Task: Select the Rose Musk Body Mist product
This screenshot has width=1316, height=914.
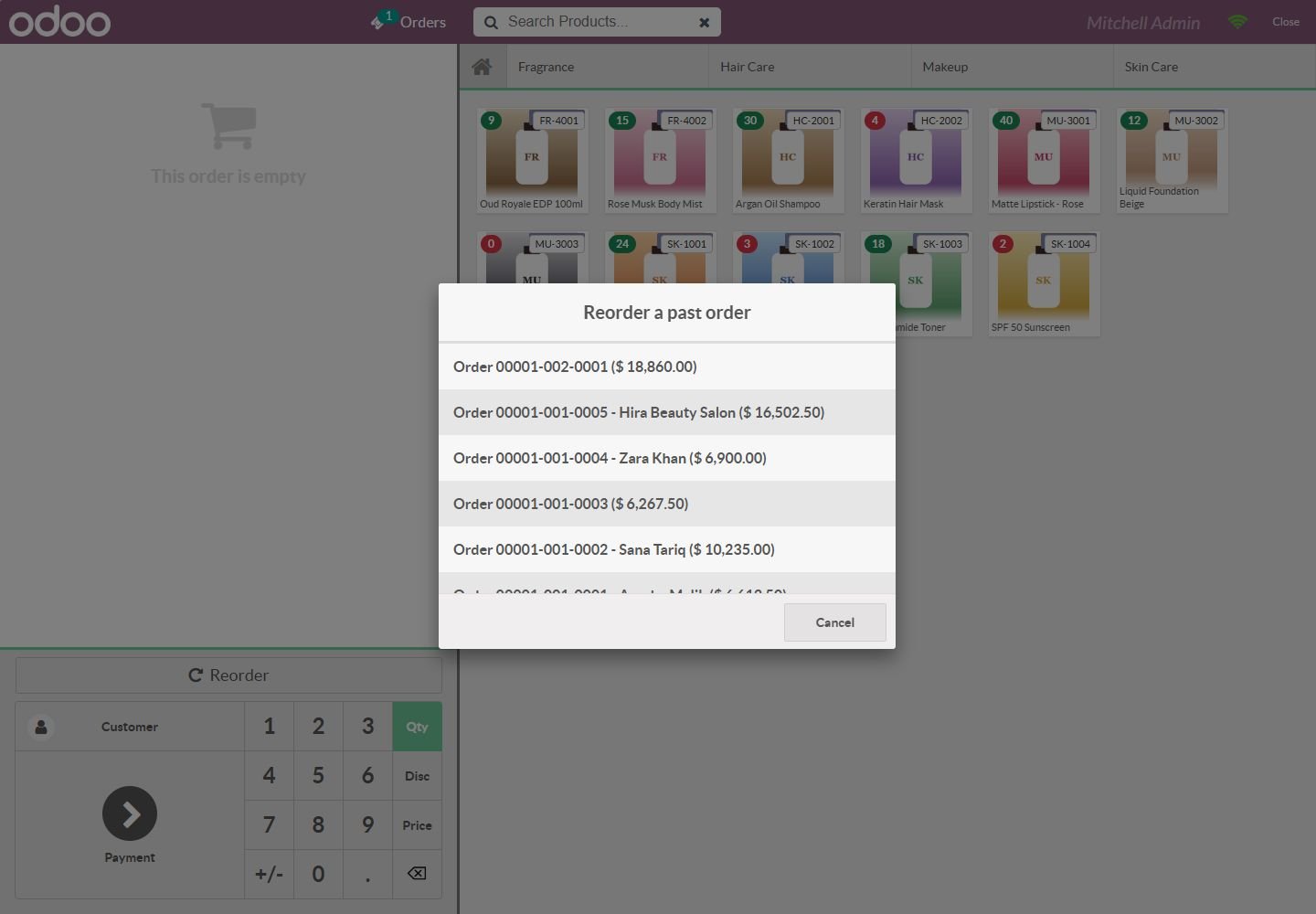Action: (x=660, y=161)
